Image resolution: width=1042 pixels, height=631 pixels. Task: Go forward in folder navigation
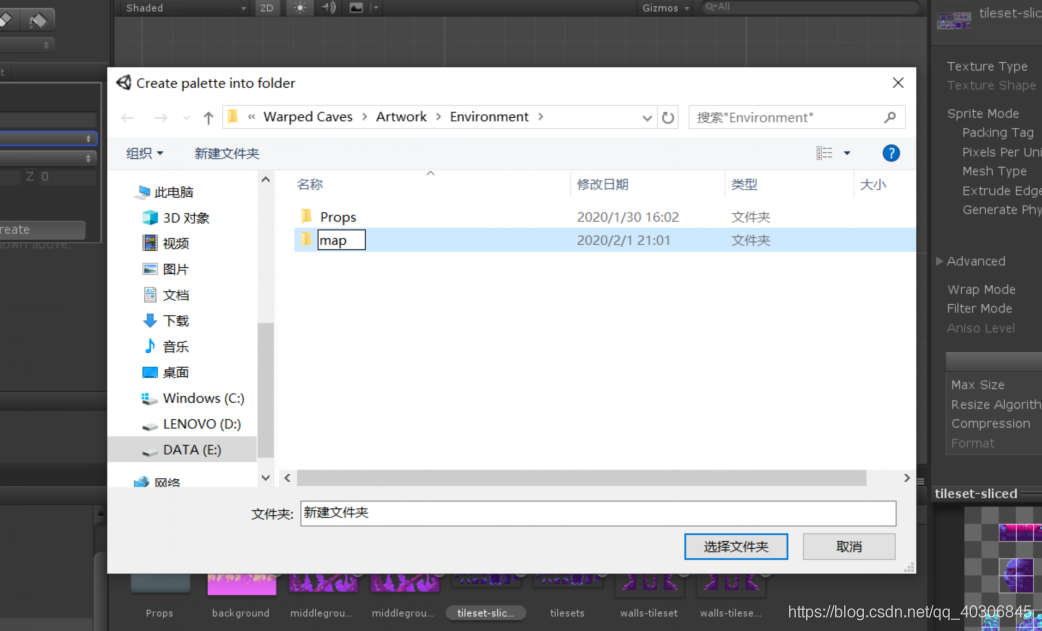click(x=160, y=118)
